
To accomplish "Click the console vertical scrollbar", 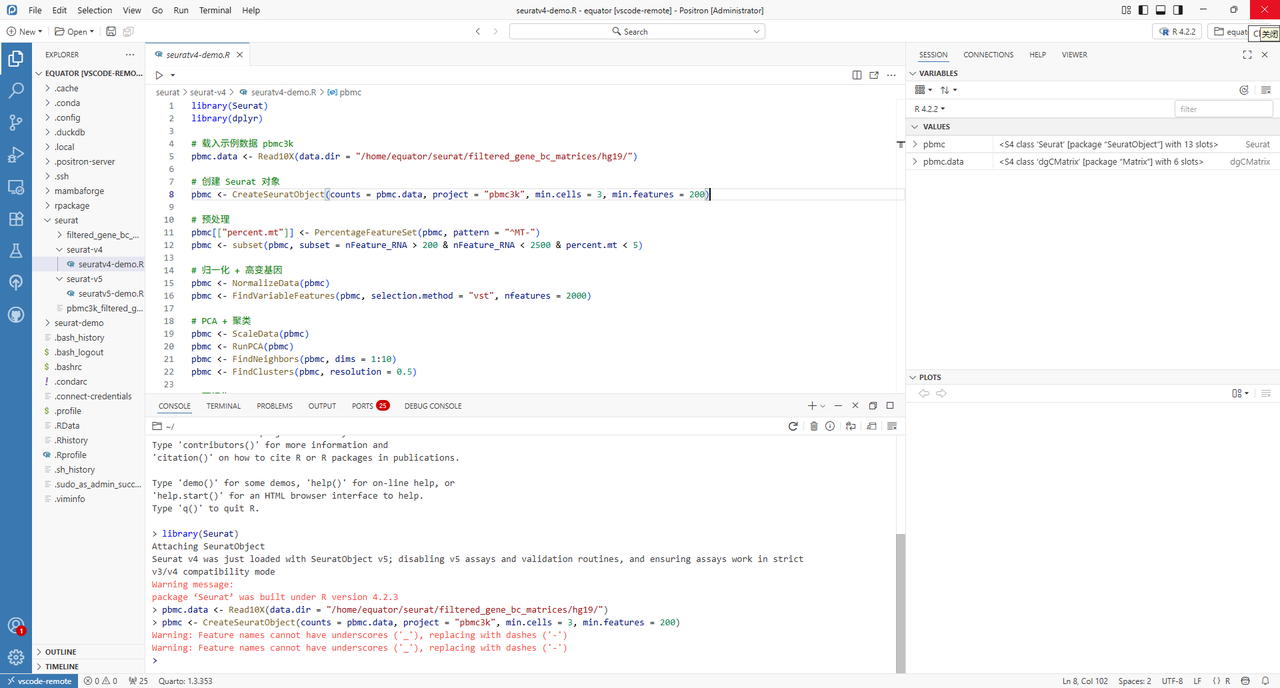I will click(900, 602).
